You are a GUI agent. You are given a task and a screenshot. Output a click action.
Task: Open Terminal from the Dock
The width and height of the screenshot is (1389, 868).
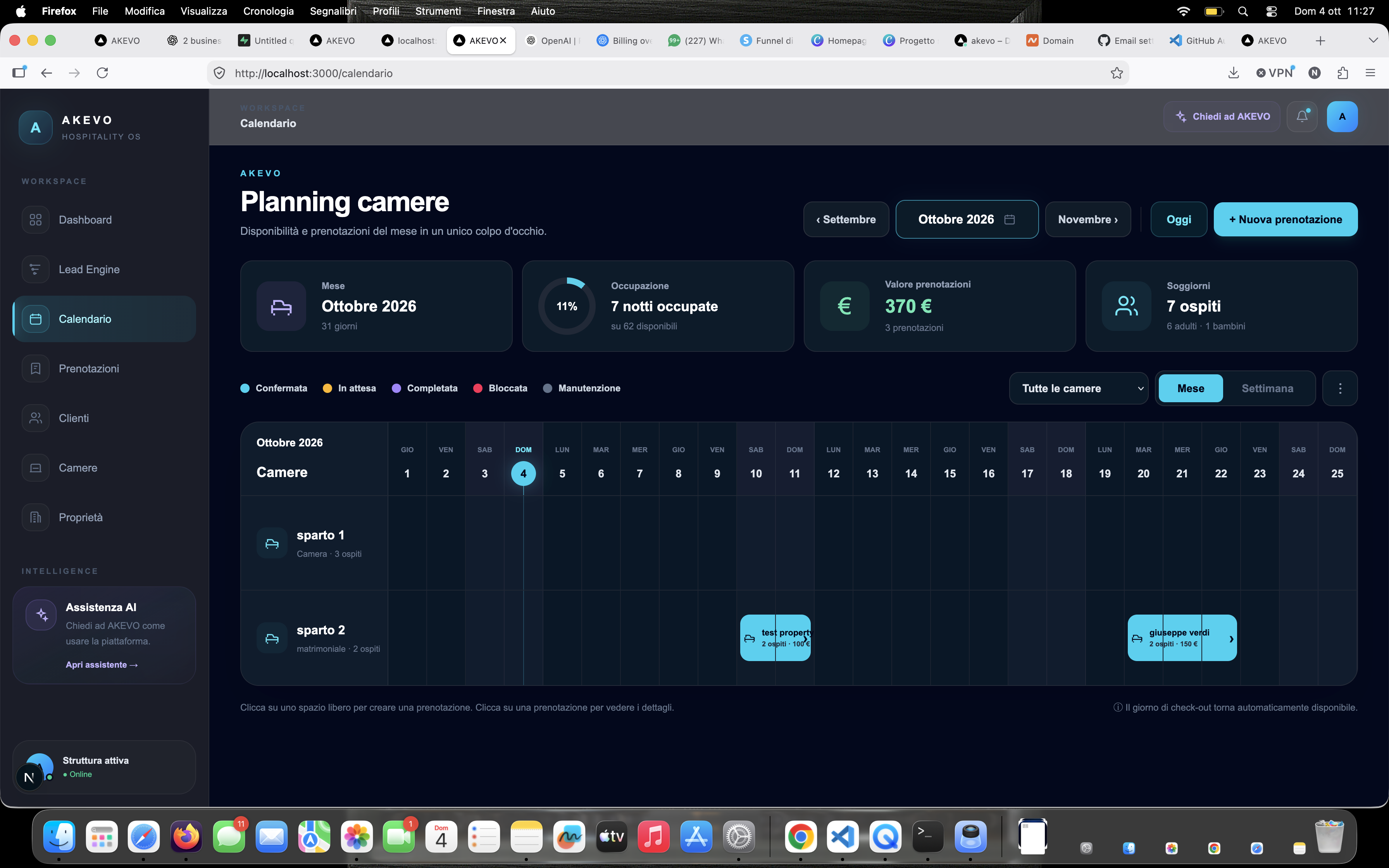(928, 837)
